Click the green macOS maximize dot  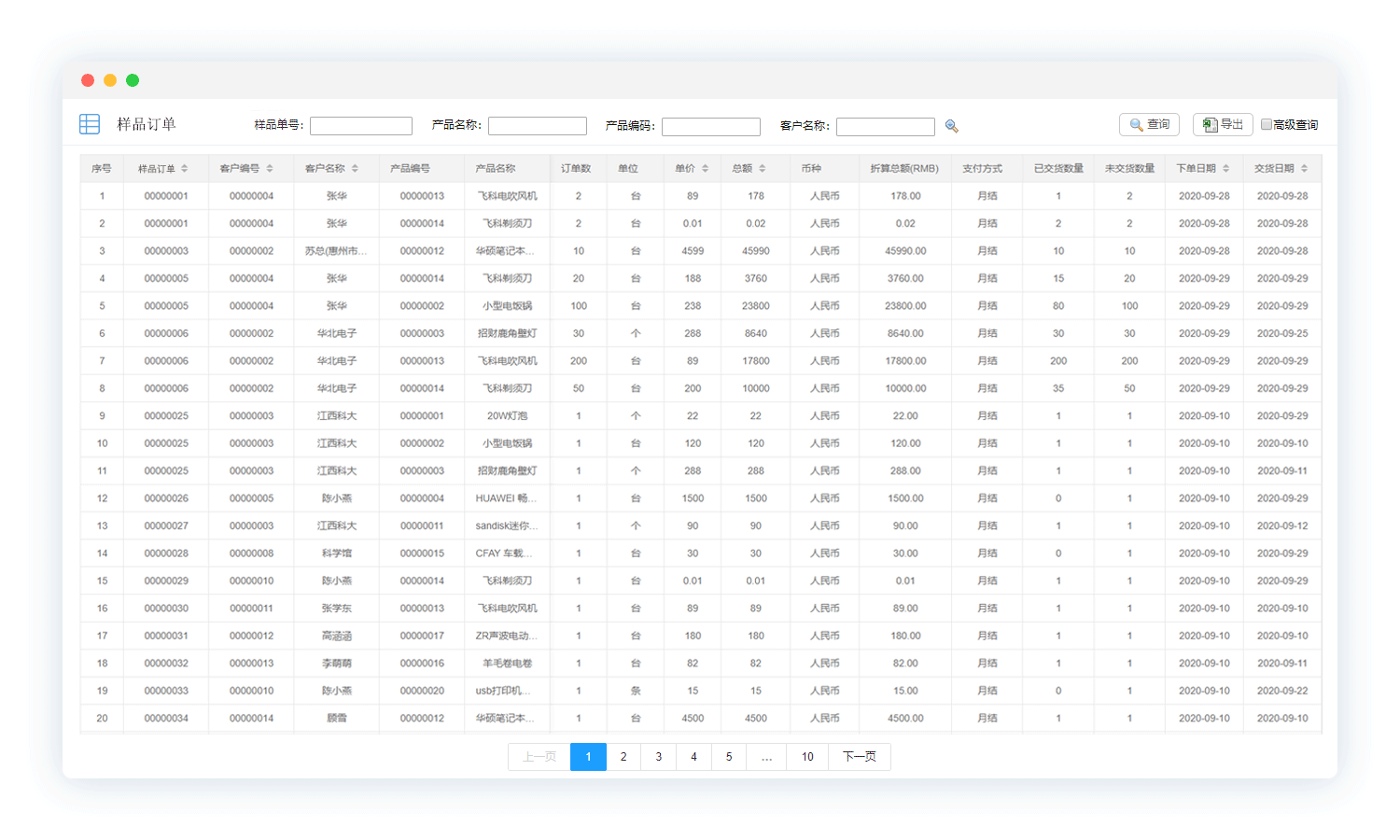tap(133, 80)
